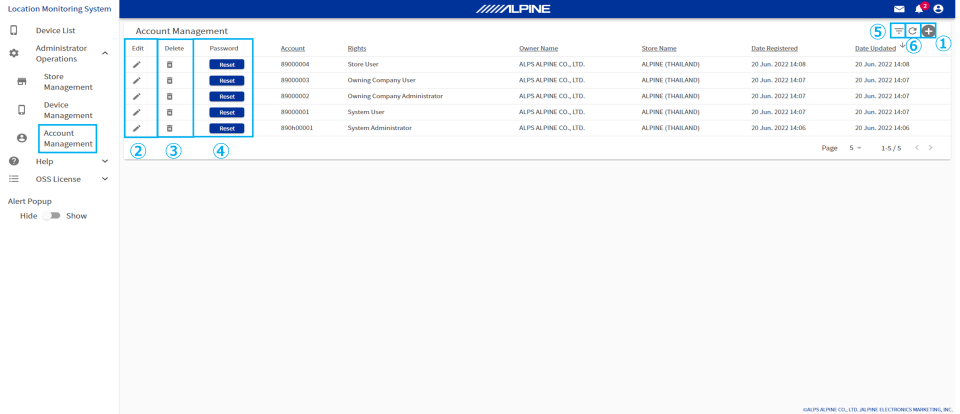Sort by the Account column header
Screen dimensions: 960x414
[293, 48]
